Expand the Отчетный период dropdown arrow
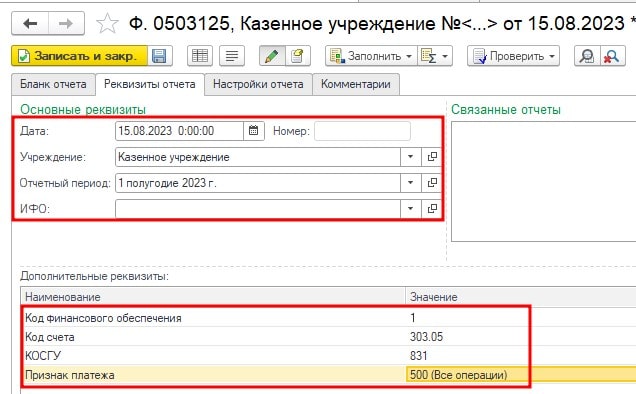 tap(410, 183)
